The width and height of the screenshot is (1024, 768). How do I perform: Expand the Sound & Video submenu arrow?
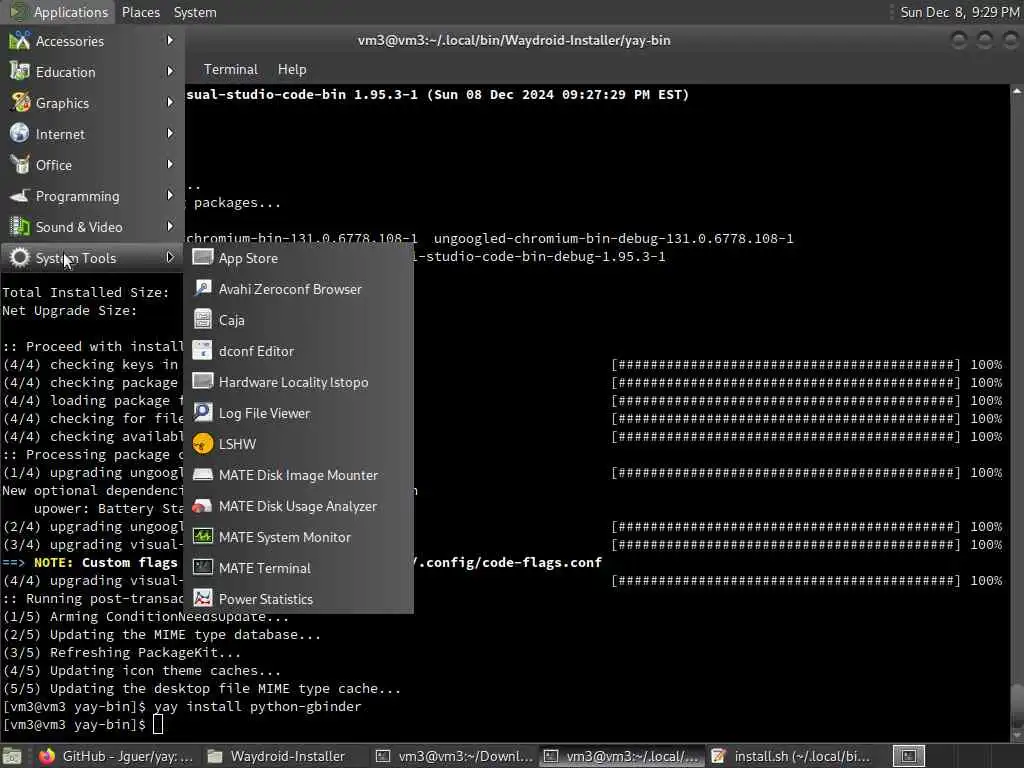click(170, 227)
